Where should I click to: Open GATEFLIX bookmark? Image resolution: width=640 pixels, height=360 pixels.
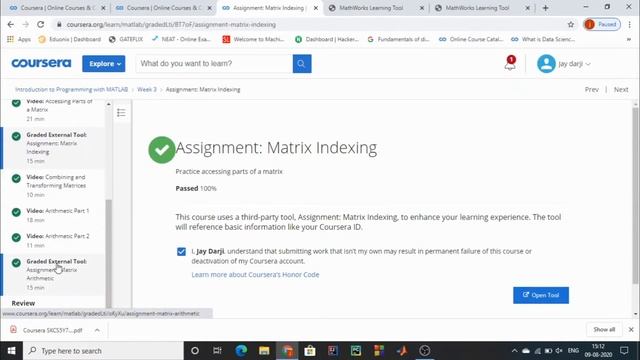pyautogui.click(x=126, y=39)
